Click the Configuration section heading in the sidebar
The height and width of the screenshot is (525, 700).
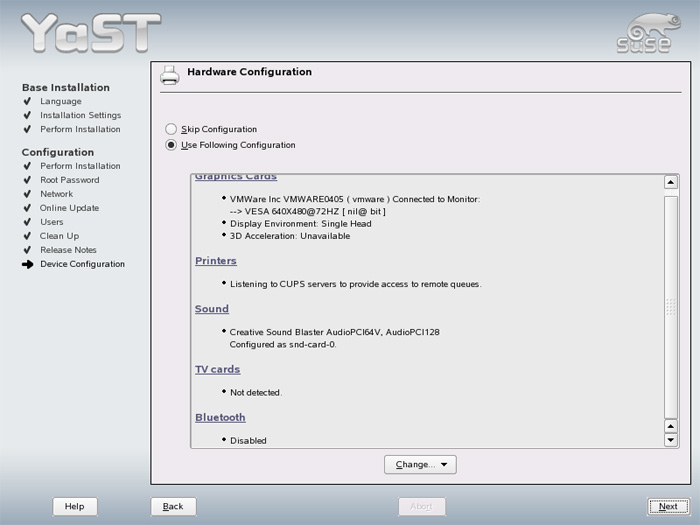point(58,152)
